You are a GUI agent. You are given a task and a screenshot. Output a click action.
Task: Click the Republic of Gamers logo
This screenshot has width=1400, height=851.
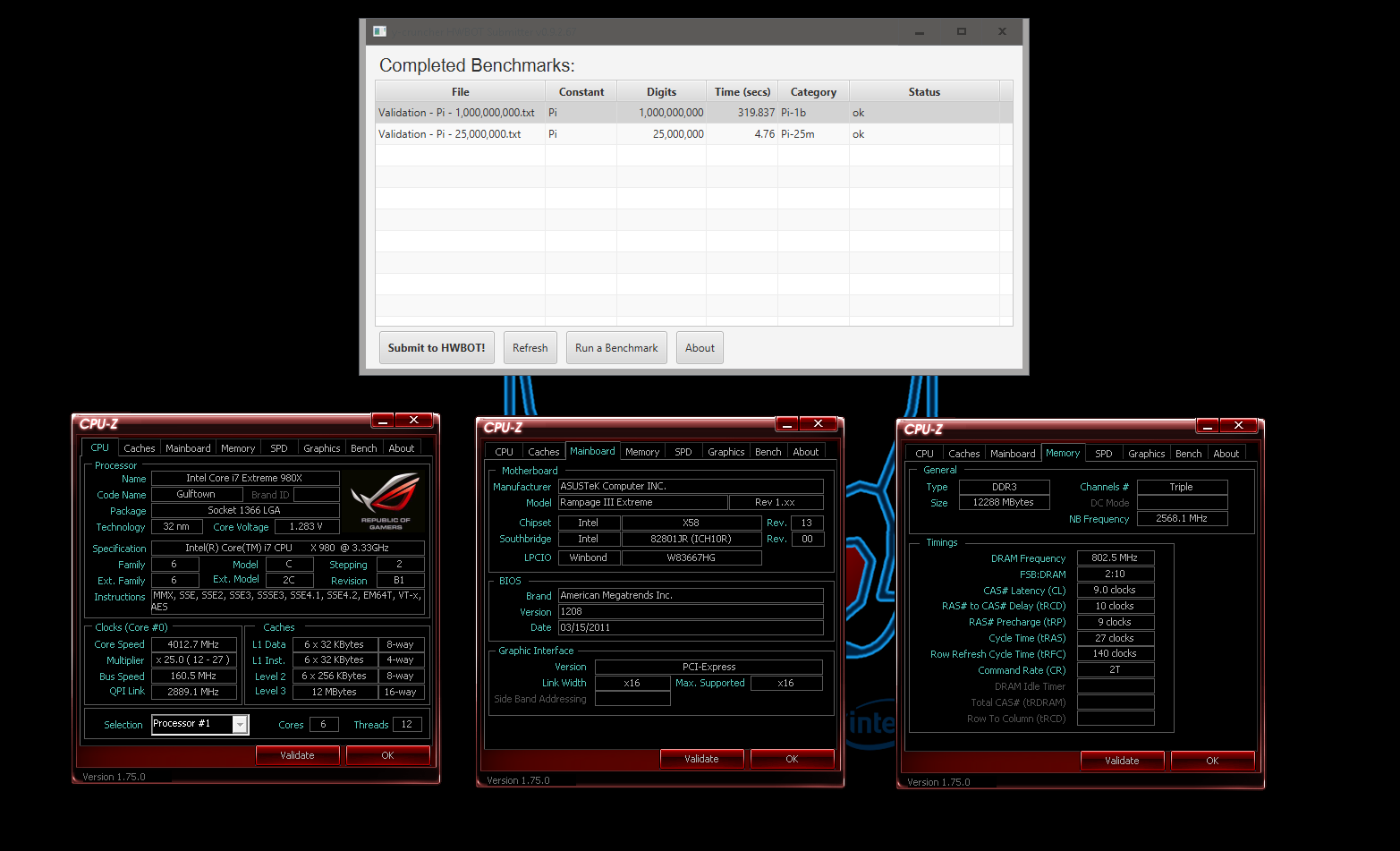(386, 499)
